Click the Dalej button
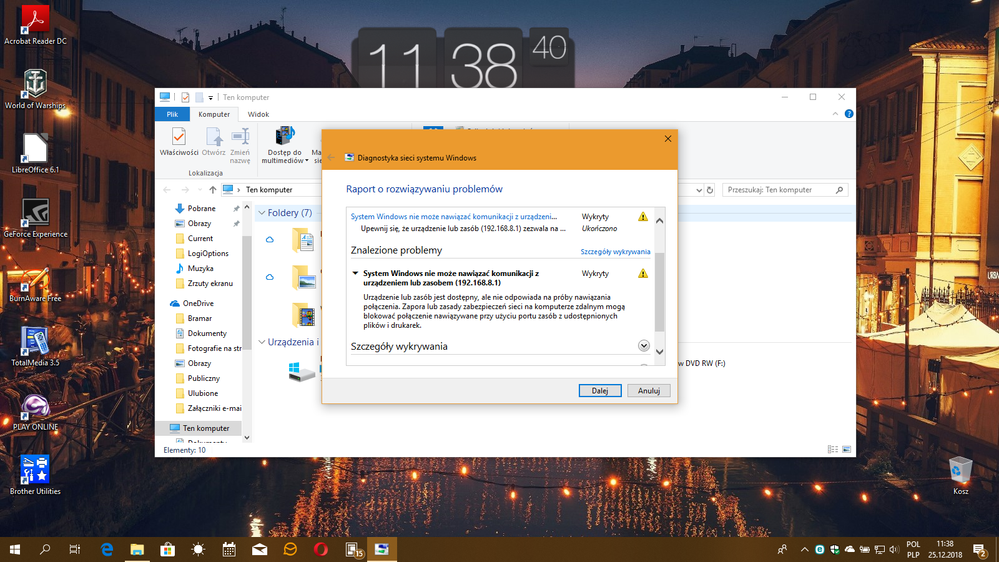The width and height of the screenshot is (999, 562). coord(599,390)
